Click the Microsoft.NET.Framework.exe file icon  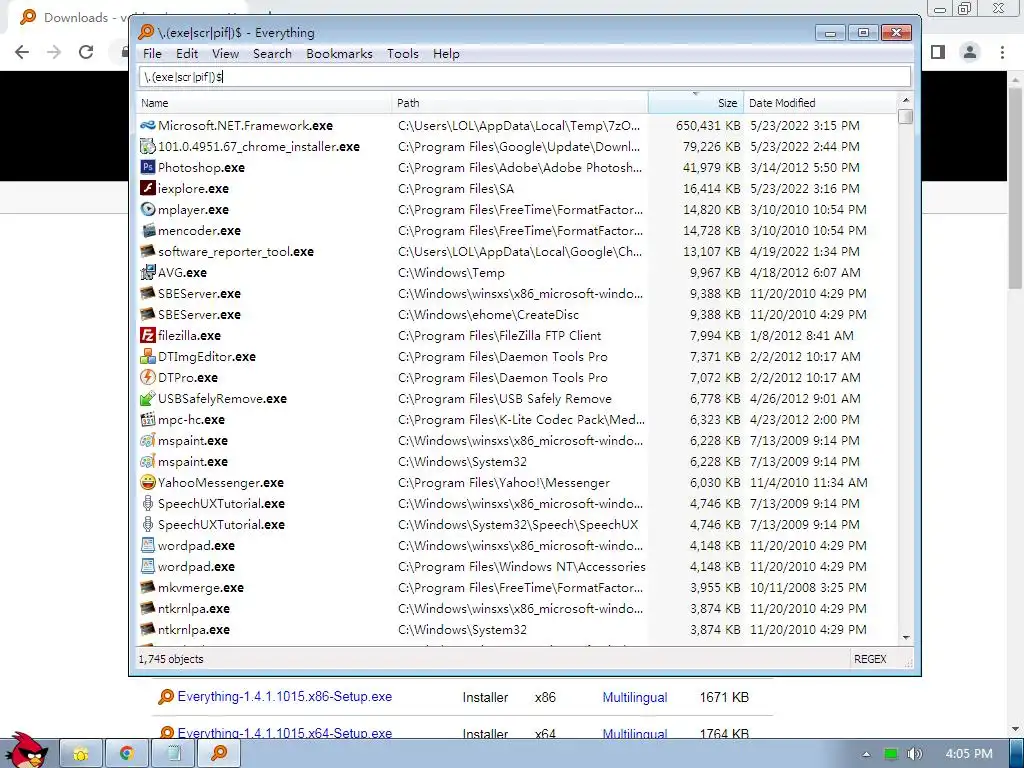pyautogui.click(x=148, y=125)
